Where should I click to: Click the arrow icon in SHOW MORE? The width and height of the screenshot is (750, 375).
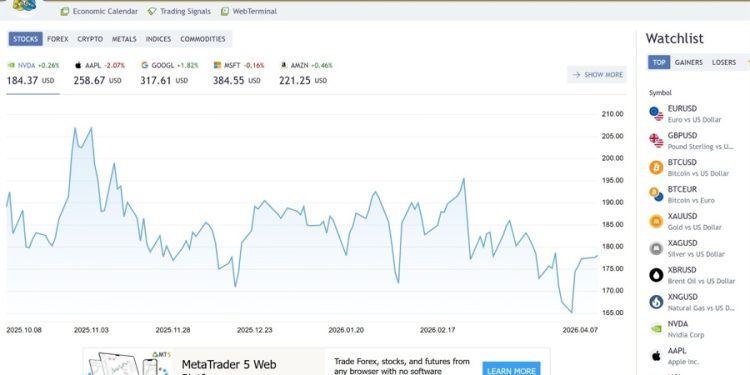click(576, 75)
